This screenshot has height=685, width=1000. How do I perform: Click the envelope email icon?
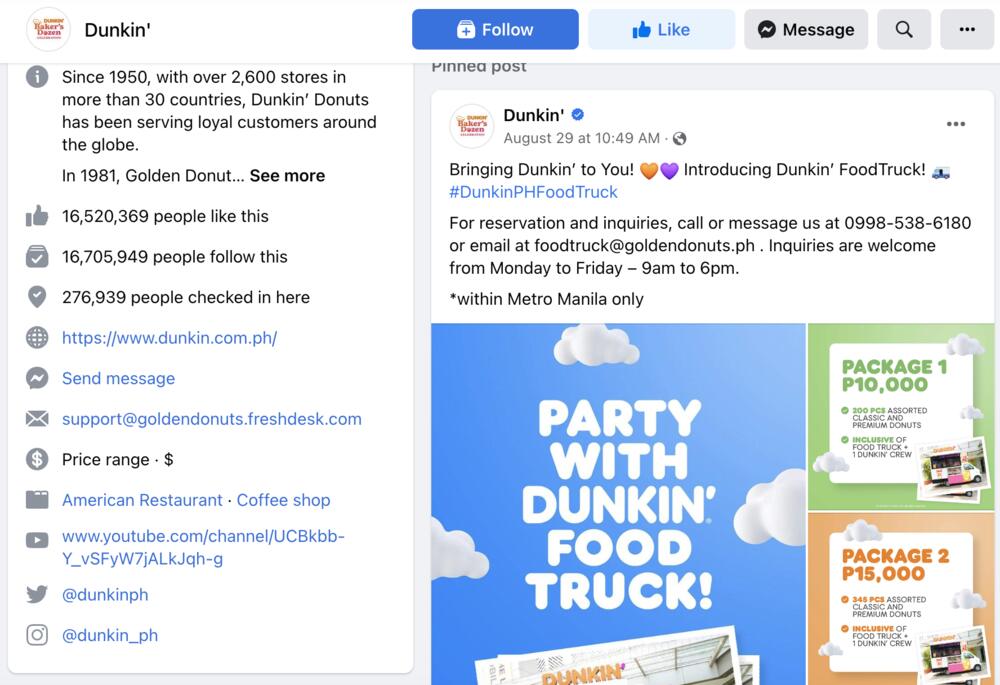37,419
